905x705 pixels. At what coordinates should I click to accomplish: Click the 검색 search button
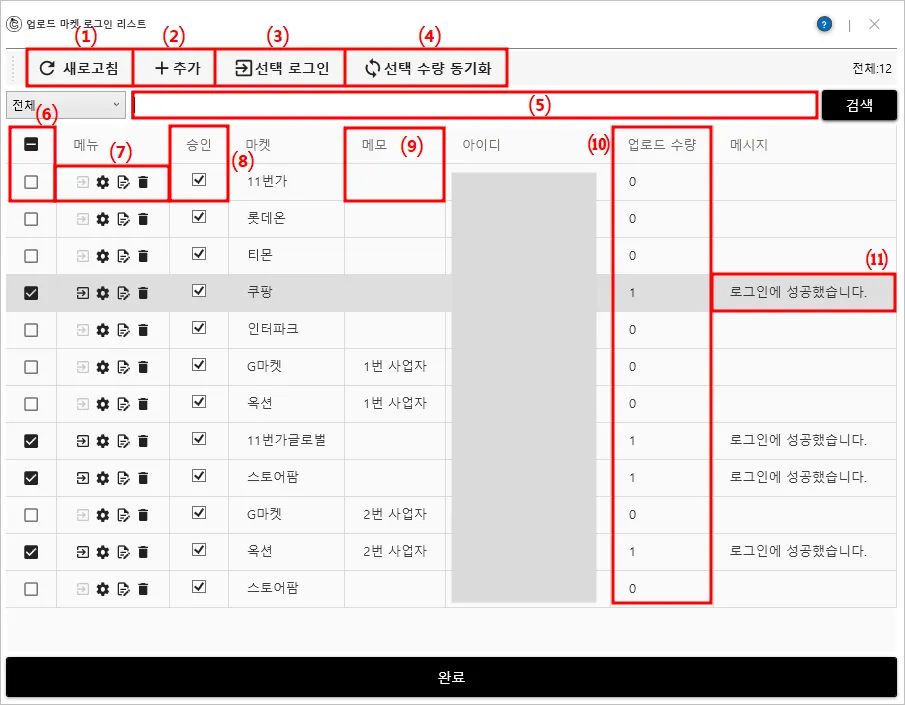click(859, 105)
